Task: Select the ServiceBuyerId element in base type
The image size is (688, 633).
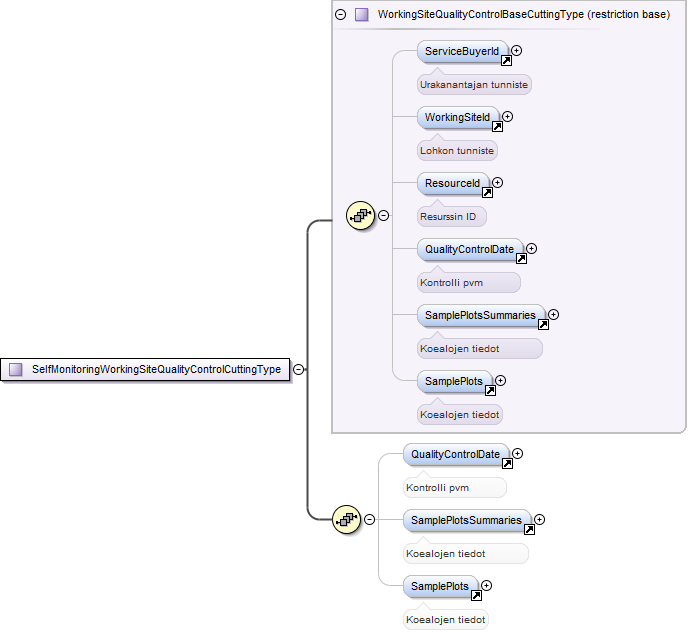Action: pos(462,51)
